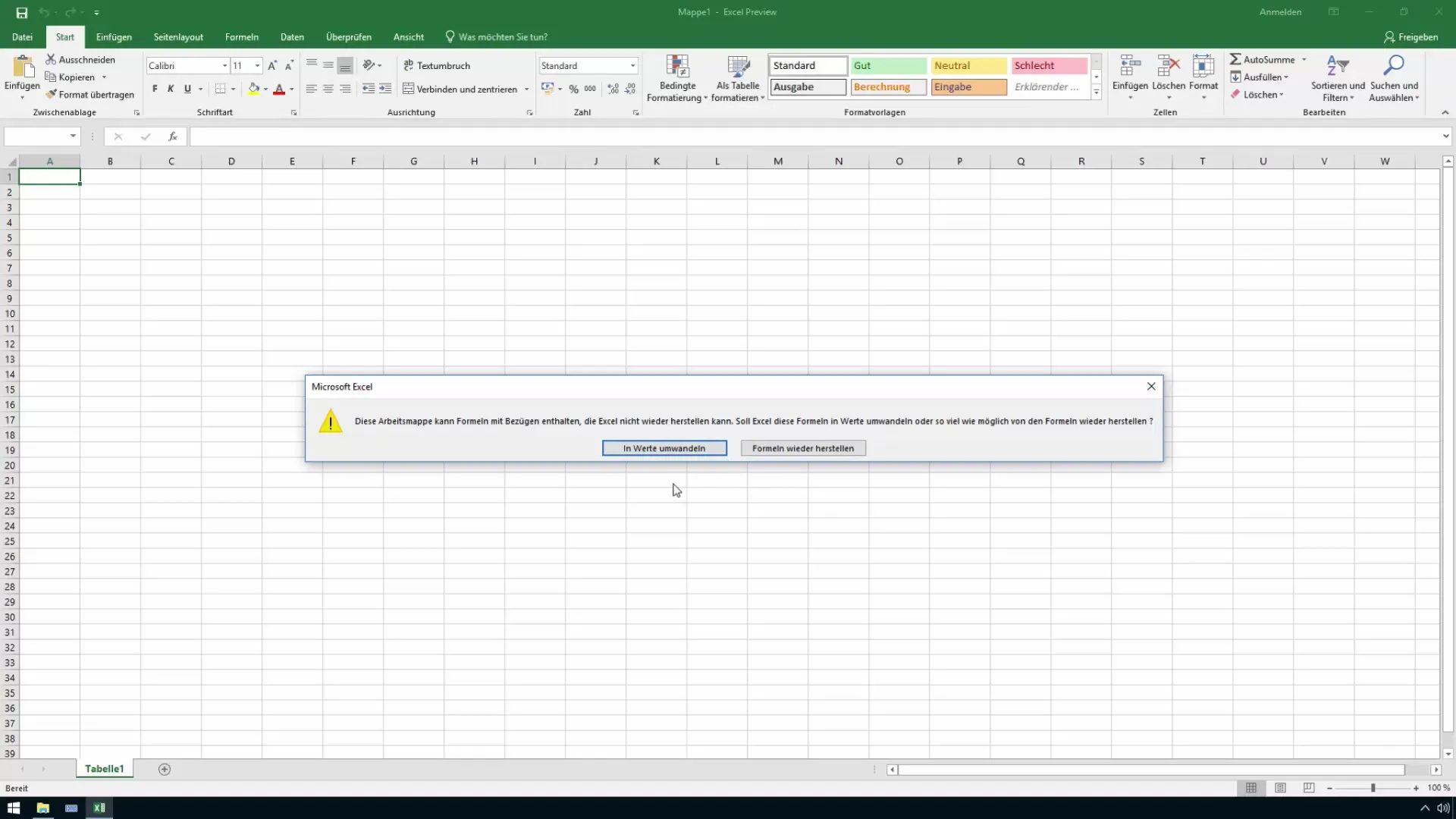The height and width of the screenshot is (819, 1456).
Task: Click Format übertragen paintbrush
Action: (x=51, y=95)
